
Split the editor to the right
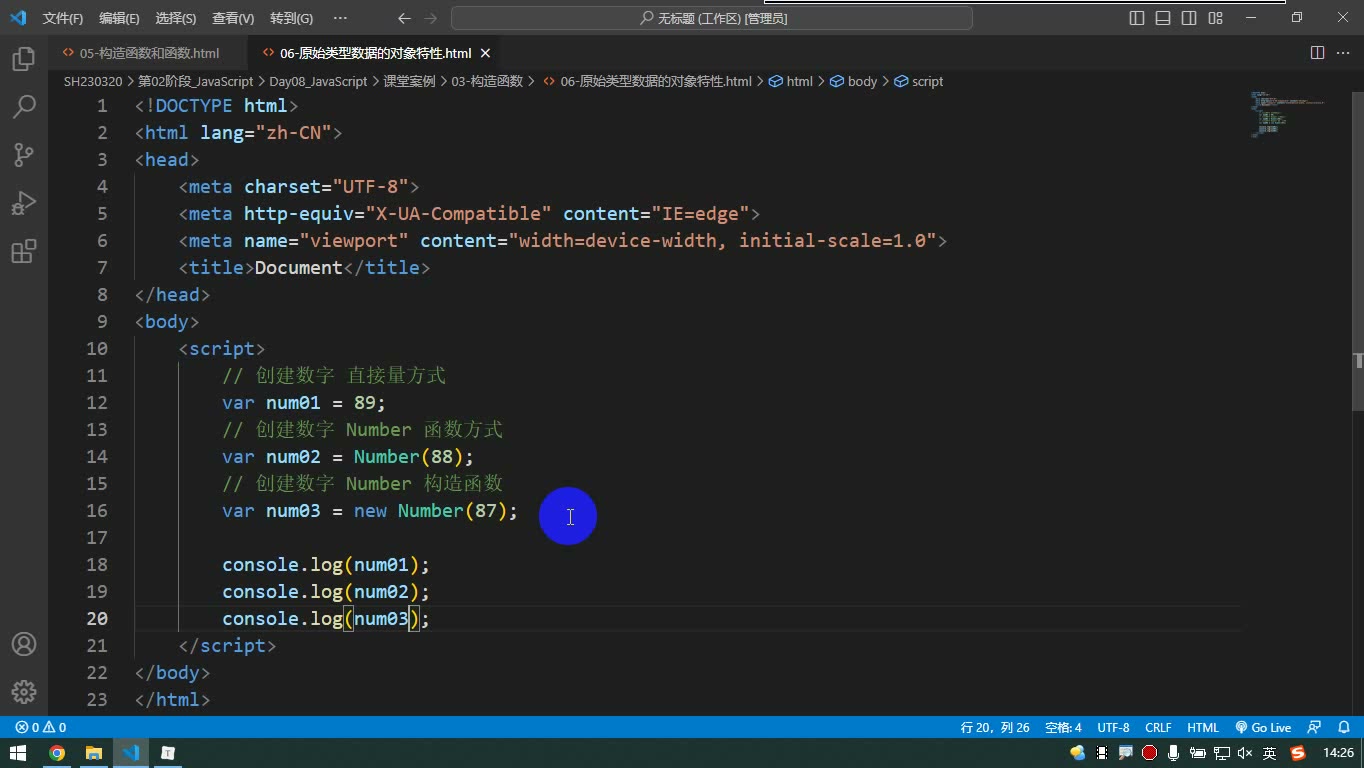pyautogui.click(x=1317, y=53)
